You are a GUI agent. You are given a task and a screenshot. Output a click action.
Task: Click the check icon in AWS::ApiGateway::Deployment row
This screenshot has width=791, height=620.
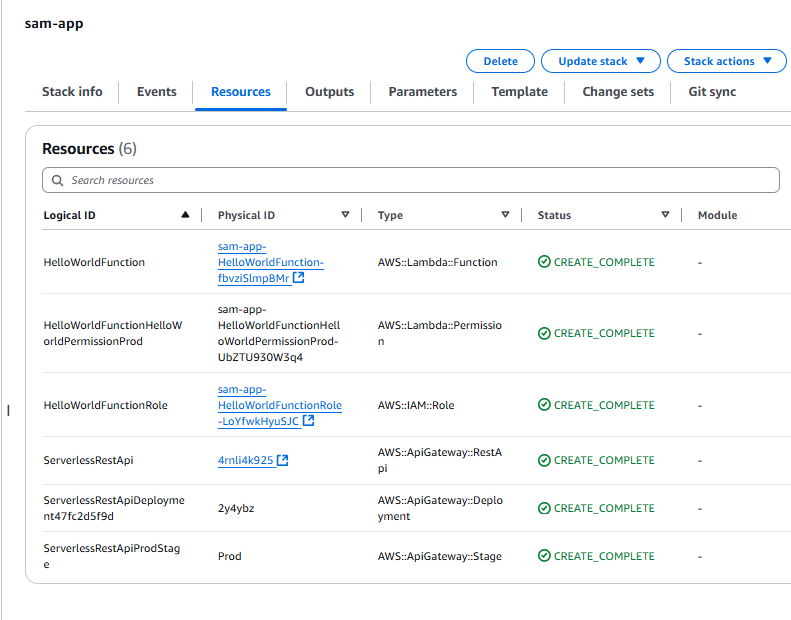tap(544, 508)
